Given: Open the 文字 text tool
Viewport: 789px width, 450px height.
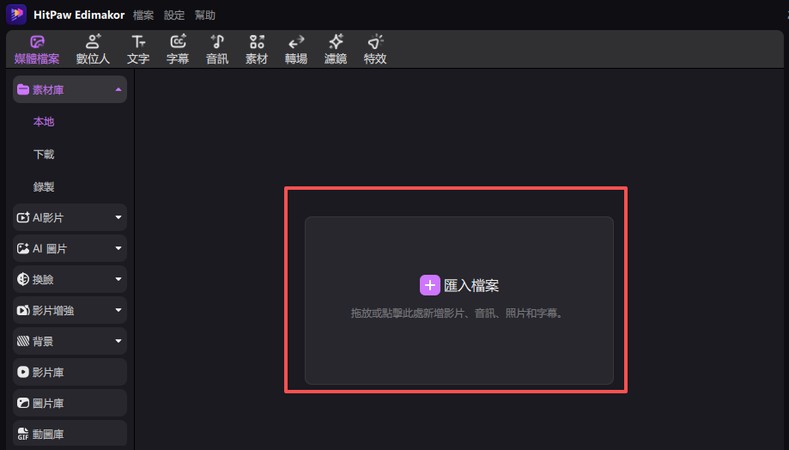Looking at the screenshot, I should coord(138,49).
